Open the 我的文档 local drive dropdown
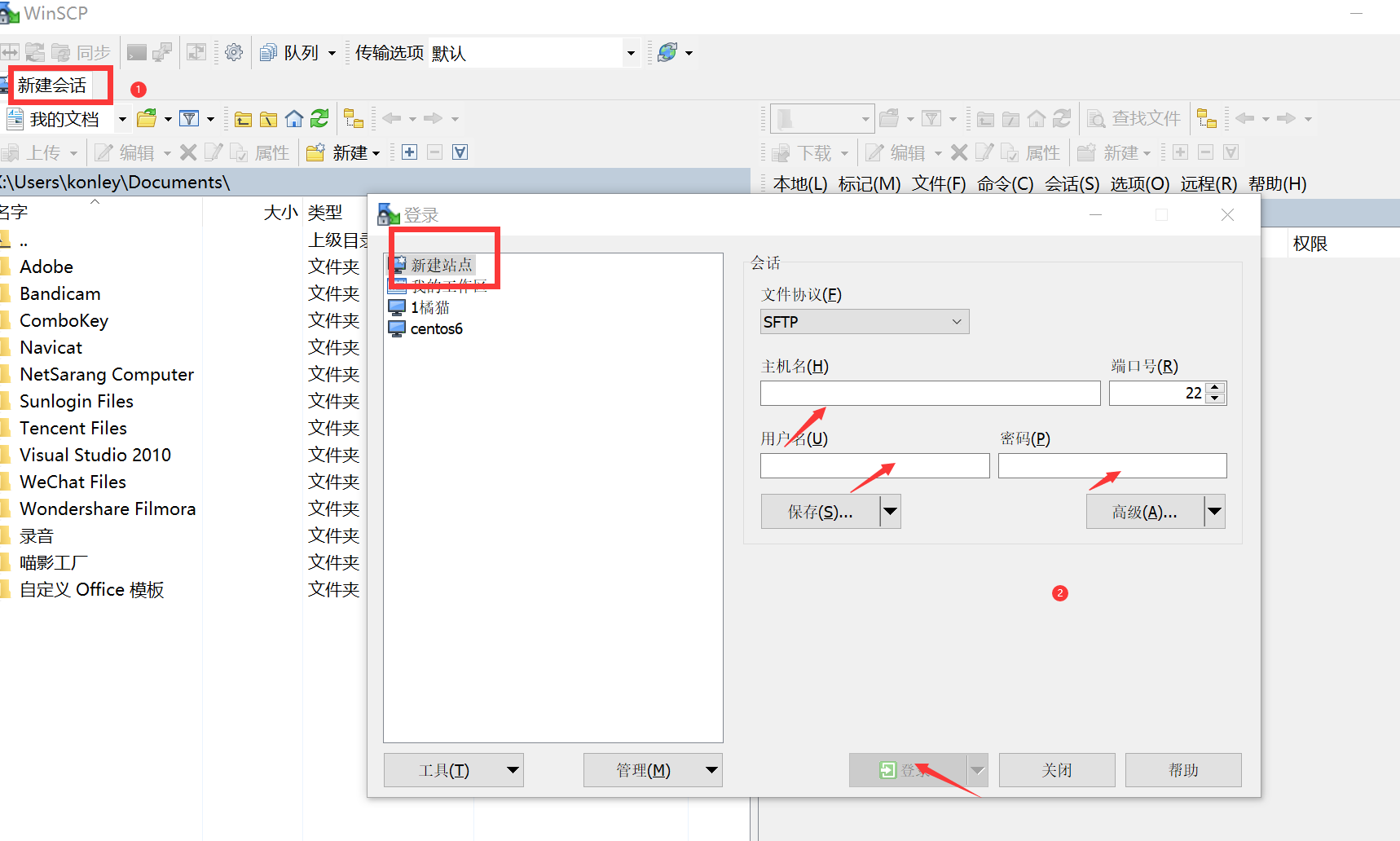1400x841 pixels. pyautogui.click(x=122, y=119)
